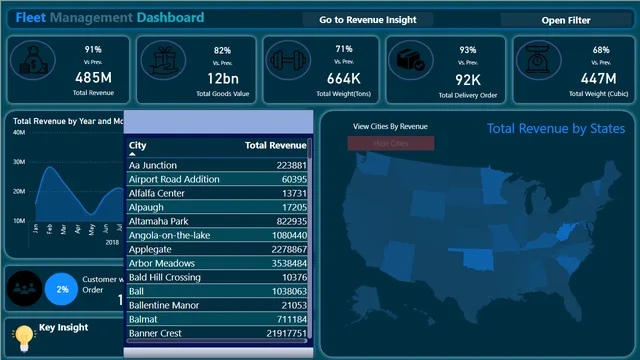Select the Balmat row
Viewport: 640px width, 360px height.
[x=218, y=319]
